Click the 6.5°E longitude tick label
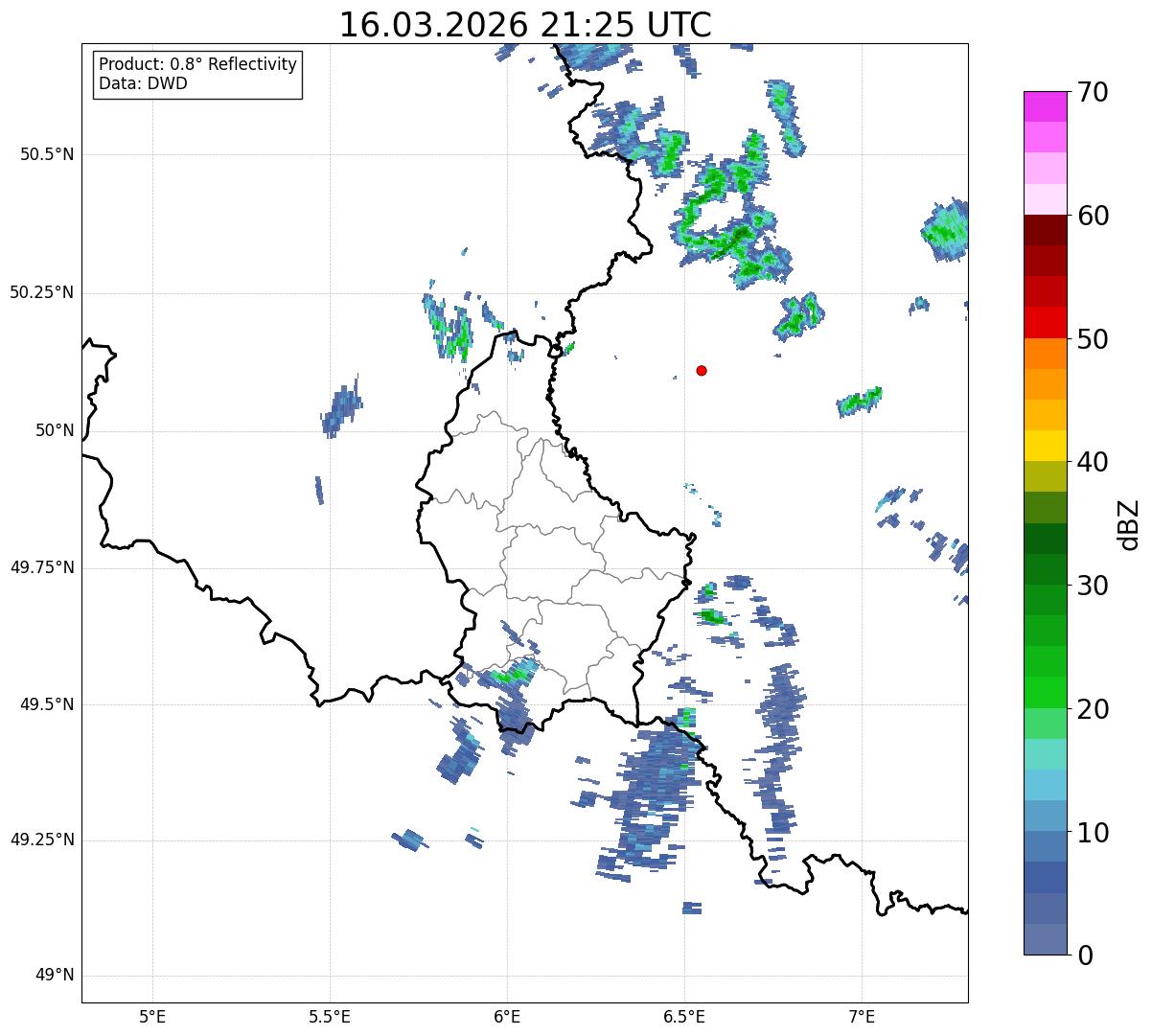The image size is (1152, 1036). pos(684,1016)
